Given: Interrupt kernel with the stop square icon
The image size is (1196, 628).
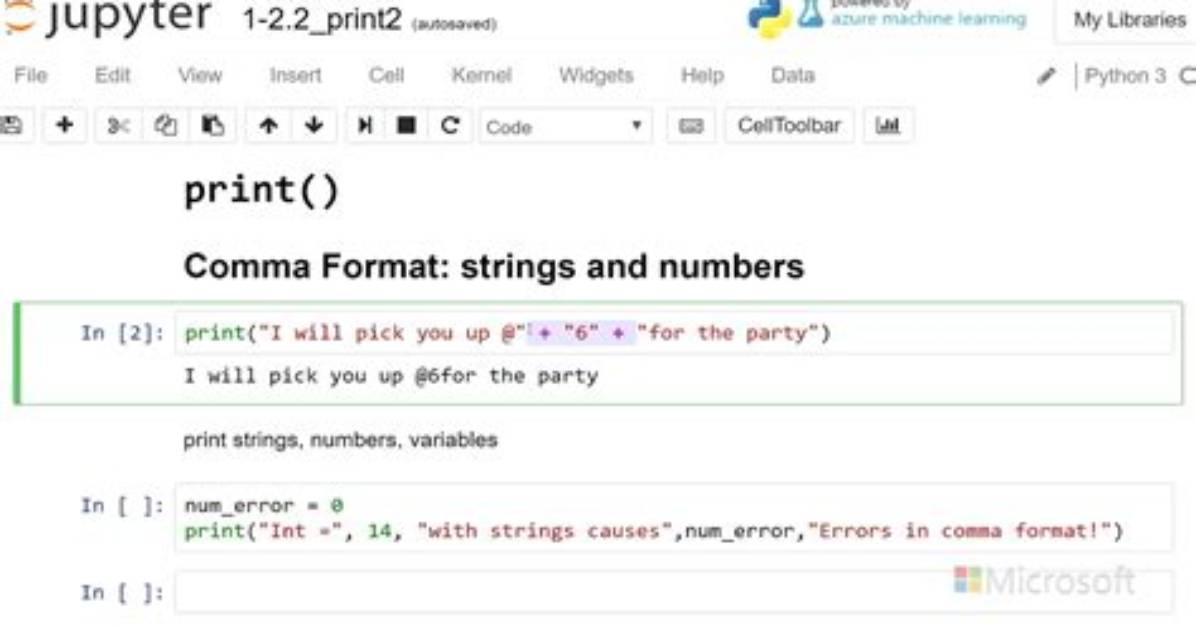Looking at the screenshot, I should point(407,126).
